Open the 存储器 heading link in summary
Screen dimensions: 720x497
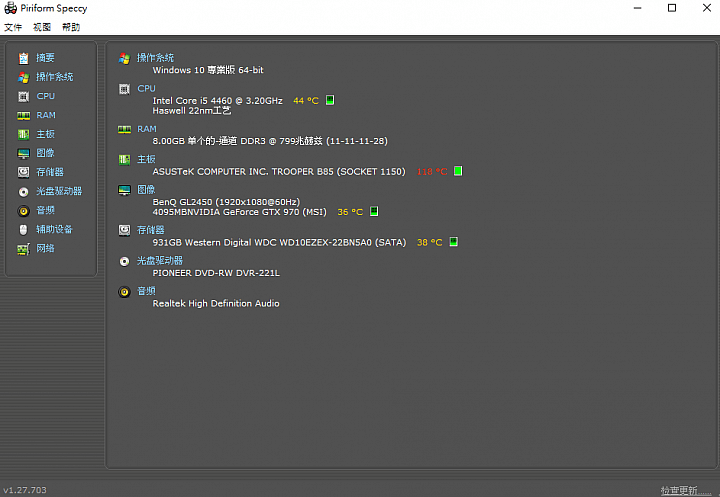coord(151,230)
